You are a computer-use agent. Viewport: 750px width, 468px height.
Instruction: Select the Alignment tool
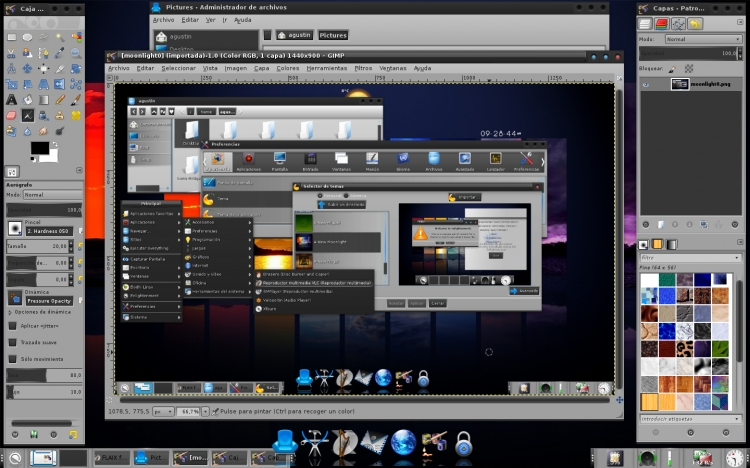coord(44,69)
